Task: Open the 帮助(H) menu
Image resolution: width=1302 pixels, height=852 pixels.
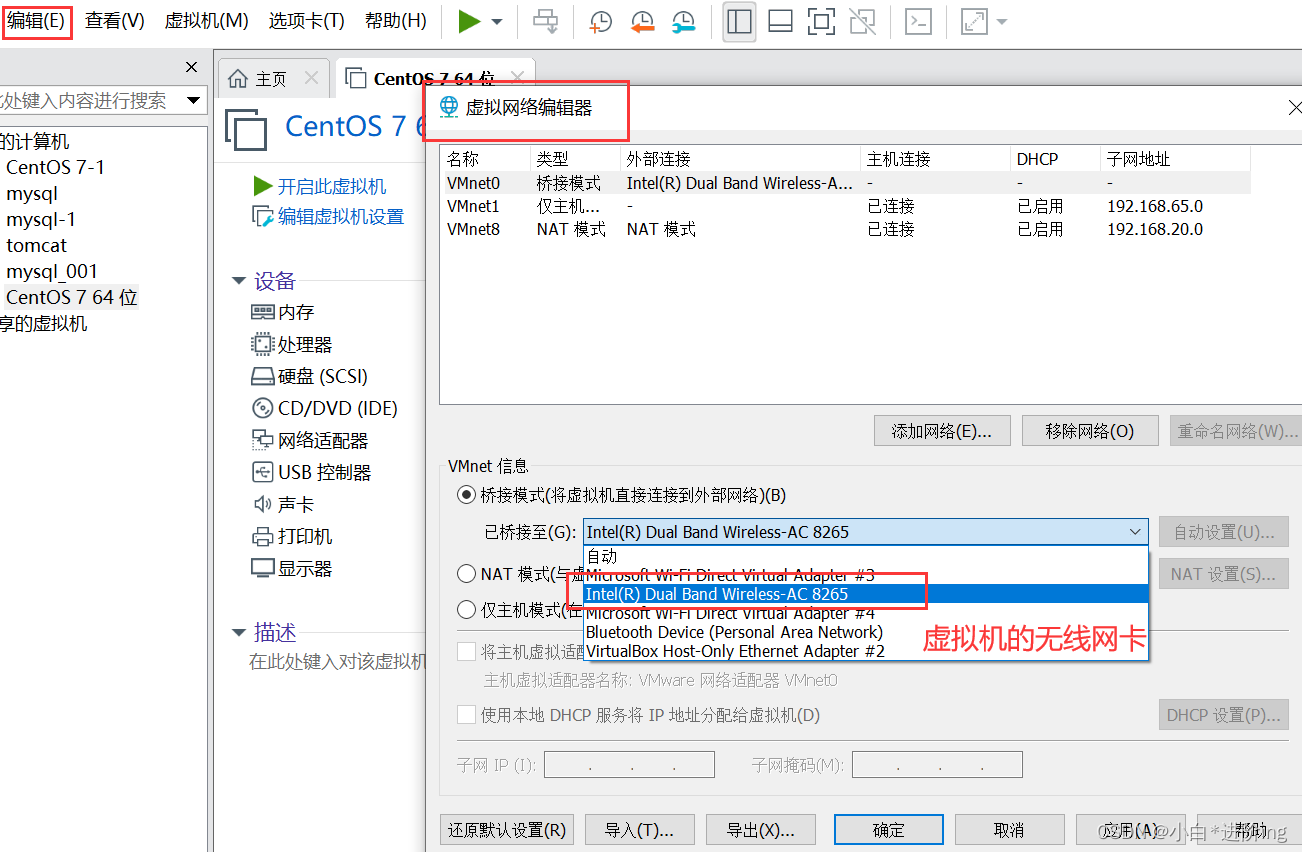Action: 396,21
